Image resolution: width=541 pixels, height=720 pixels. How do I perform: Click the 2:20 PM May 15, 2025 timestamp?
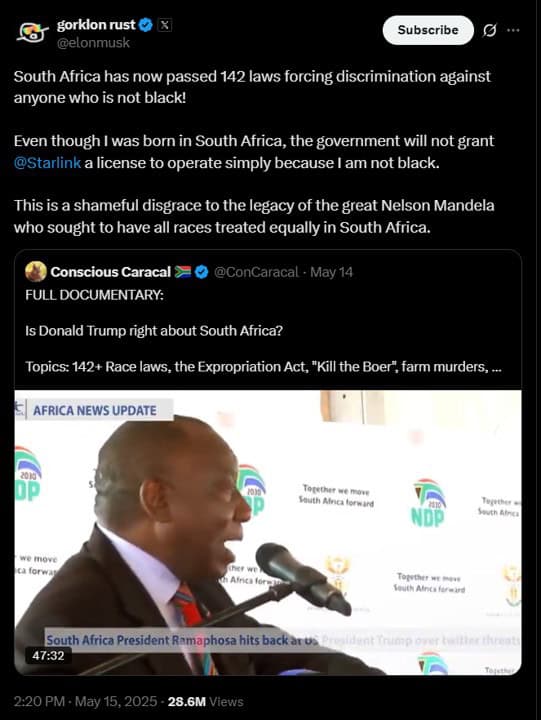coord(85,701)
